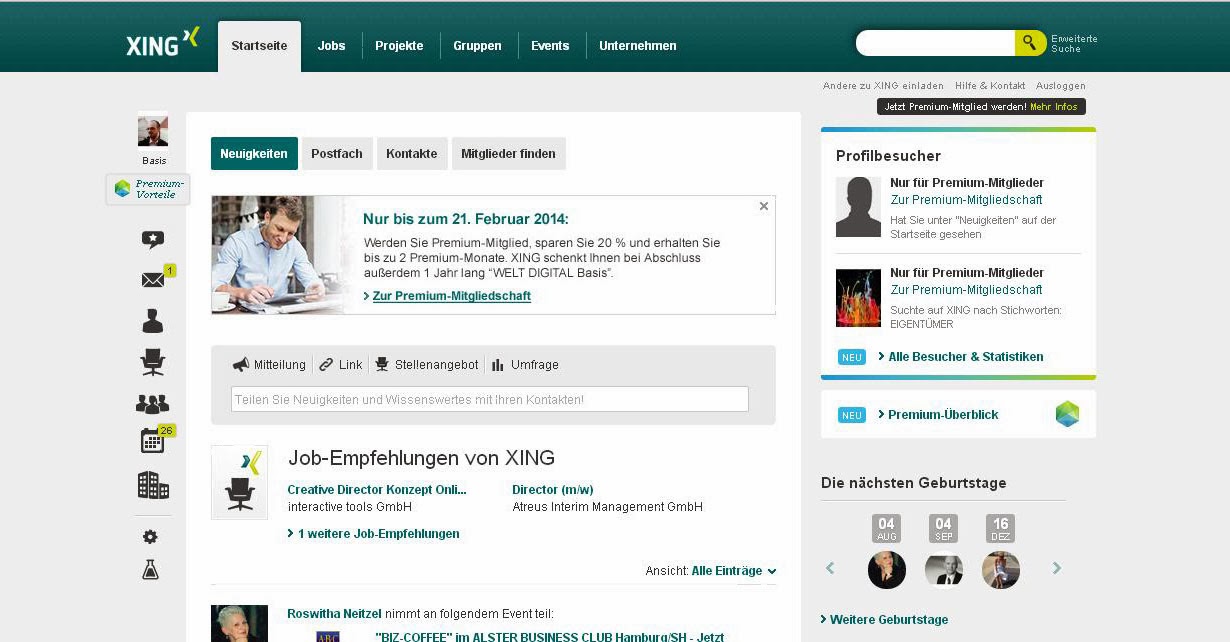Click the Teilen Sie Neuigkeiten status field
Screen dimensions: 1230x642
(490, 399)
